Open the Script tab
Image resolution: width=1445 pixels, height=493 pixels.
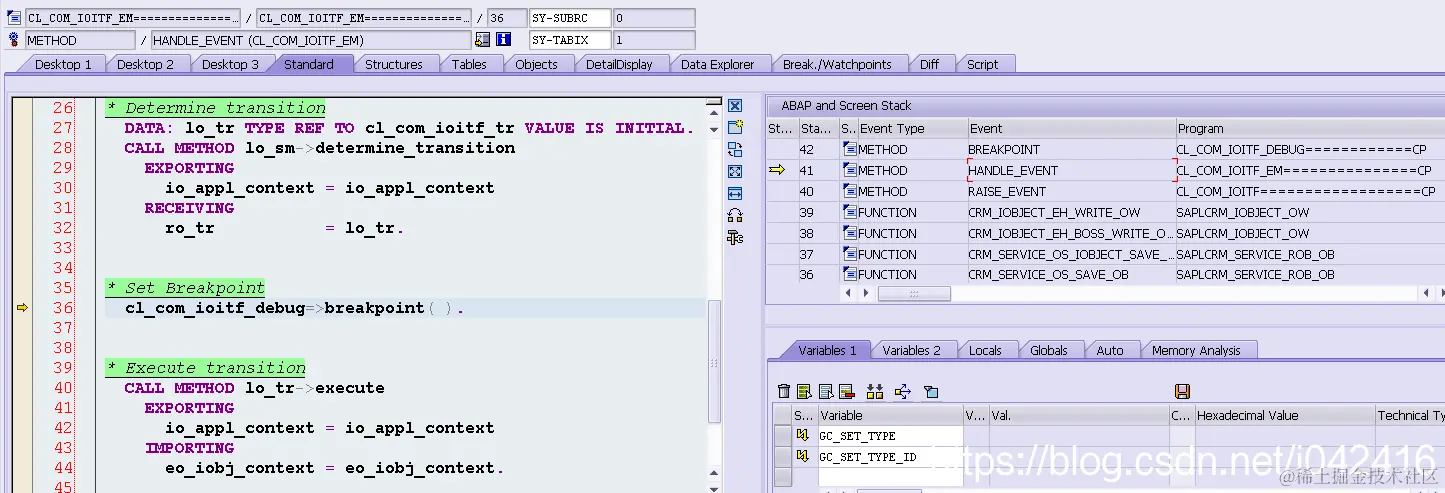[x=982, y=64]
